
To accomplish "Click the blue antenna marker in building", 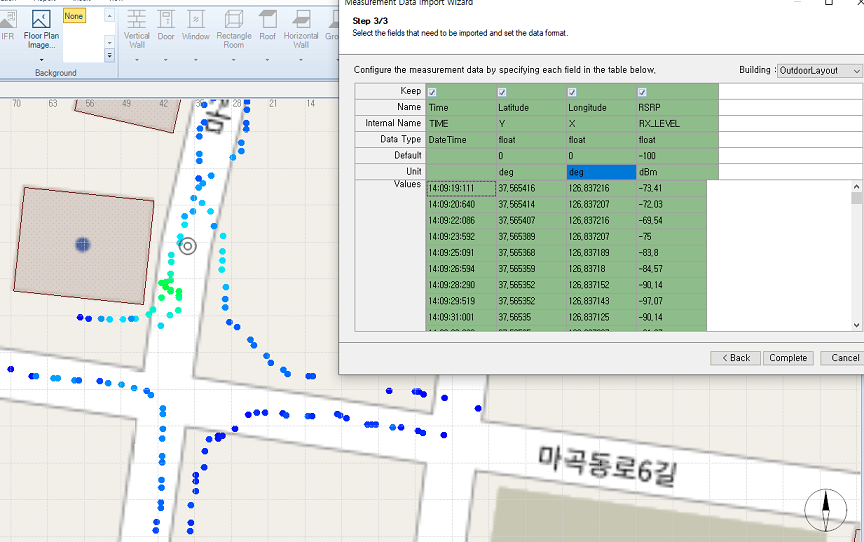I will [x=83, y=245].
